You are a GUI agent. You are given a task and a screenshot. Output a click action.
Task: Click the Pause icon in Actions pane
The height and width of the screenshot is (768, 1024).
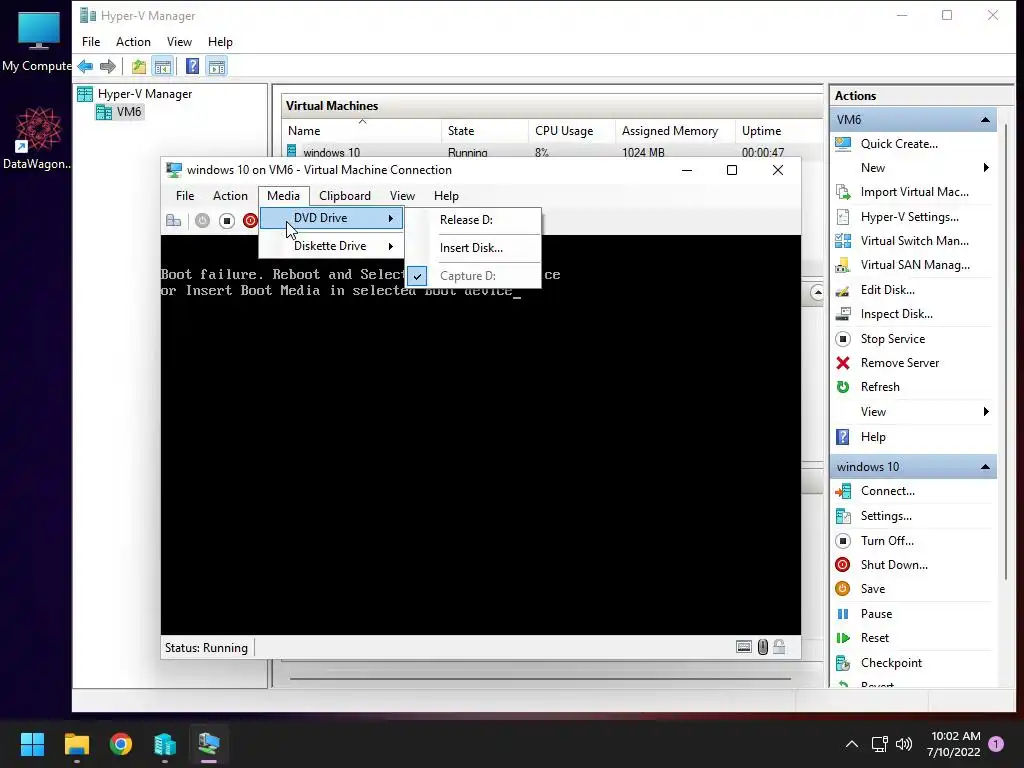(843, 614)
